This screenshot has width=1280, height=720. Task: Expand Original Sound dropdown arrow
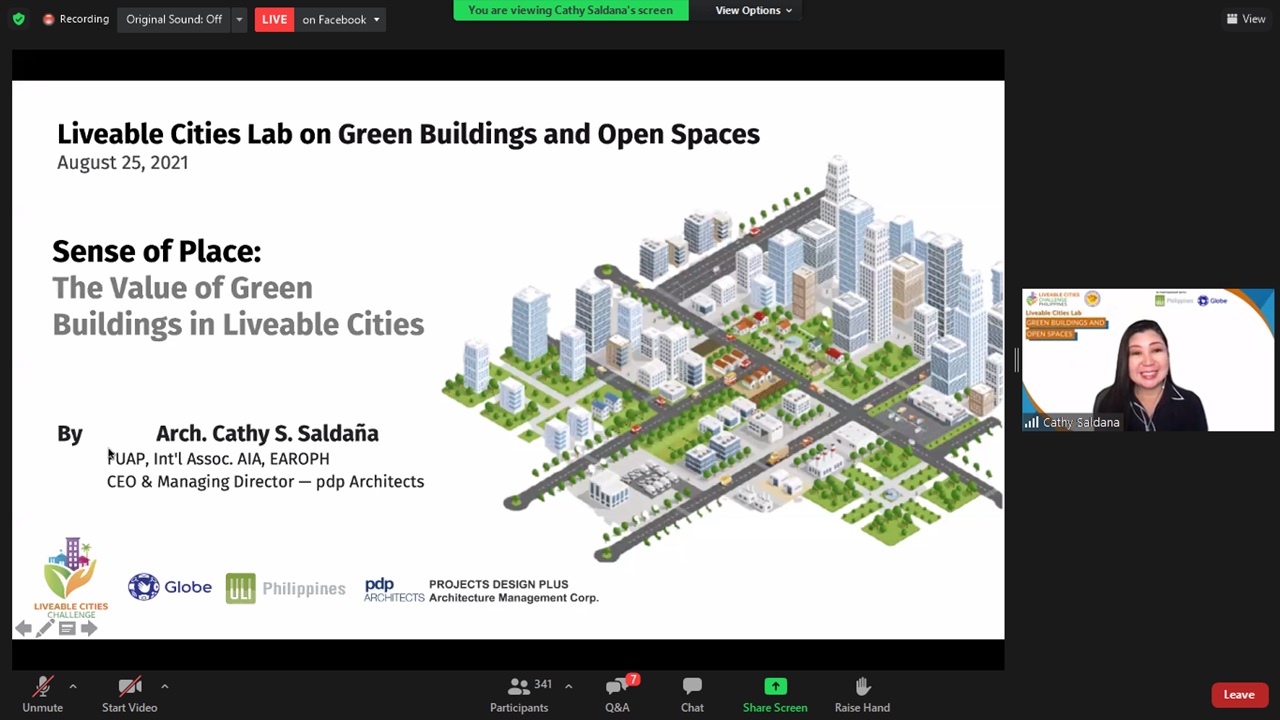[239, 19]
